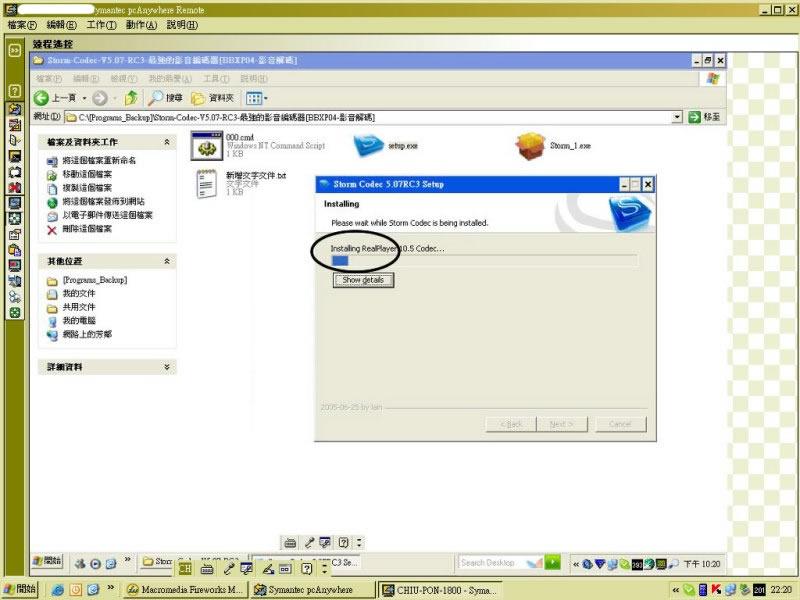
Task: Click the address bar path field
Action: point(368,117)
